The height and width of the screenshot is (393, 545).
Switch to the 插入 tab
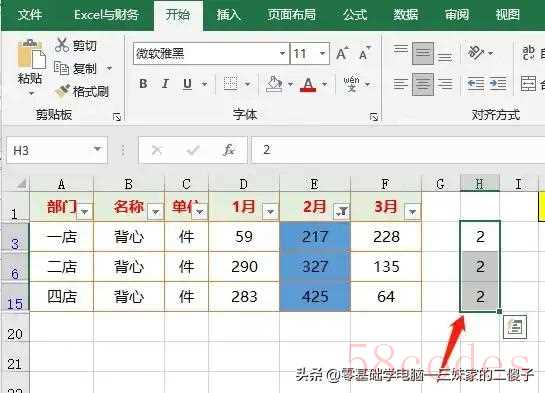point(228,15)
